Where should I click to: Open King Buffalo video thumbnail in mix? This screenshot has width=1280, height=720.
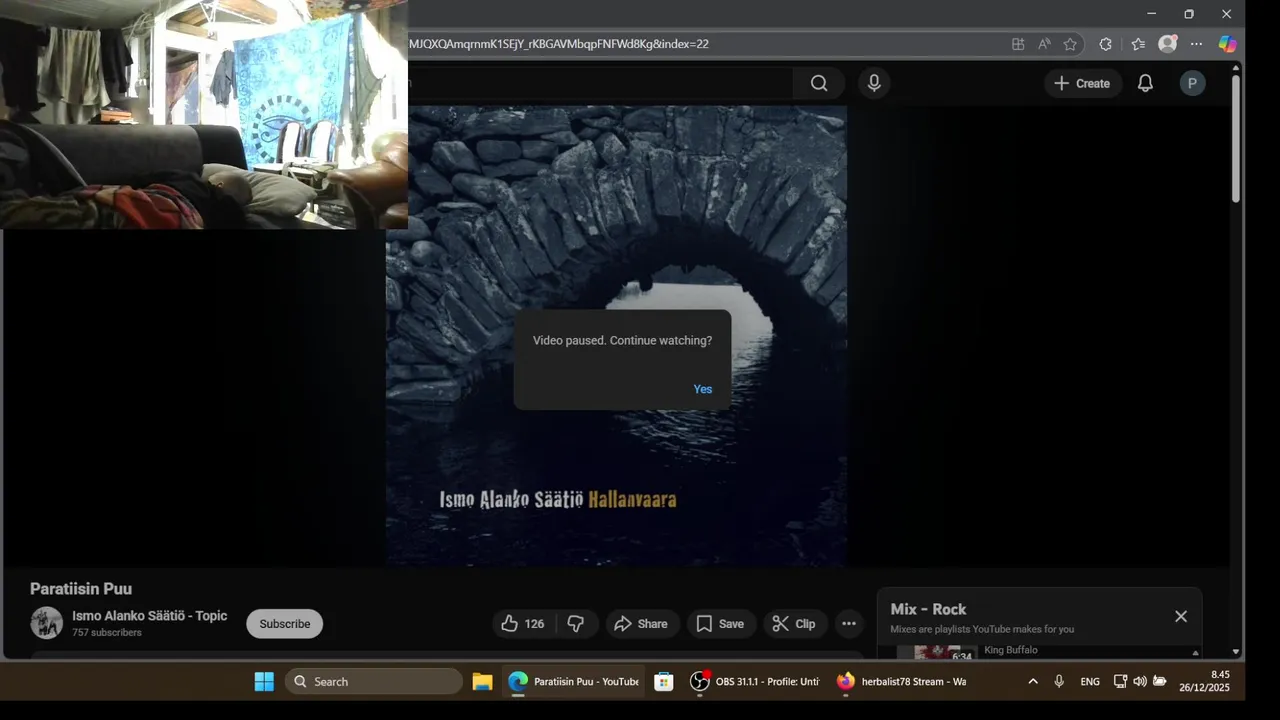(x=937, y=652)
